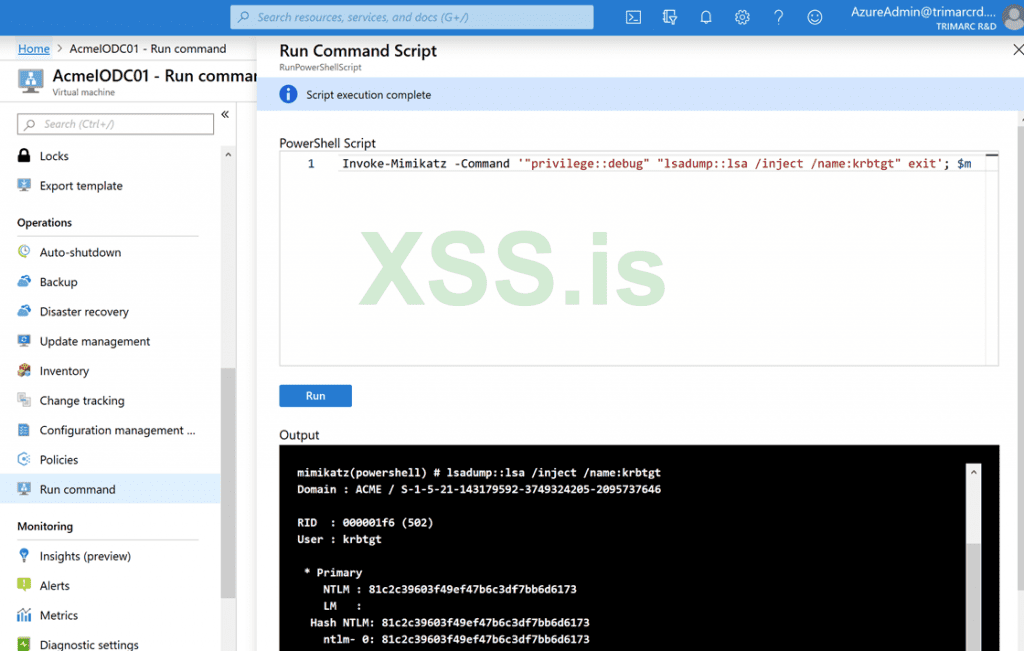Focus the sidebar Search (Ctrl+/) field
1024x651 pixels.
[x=116, y=124]
